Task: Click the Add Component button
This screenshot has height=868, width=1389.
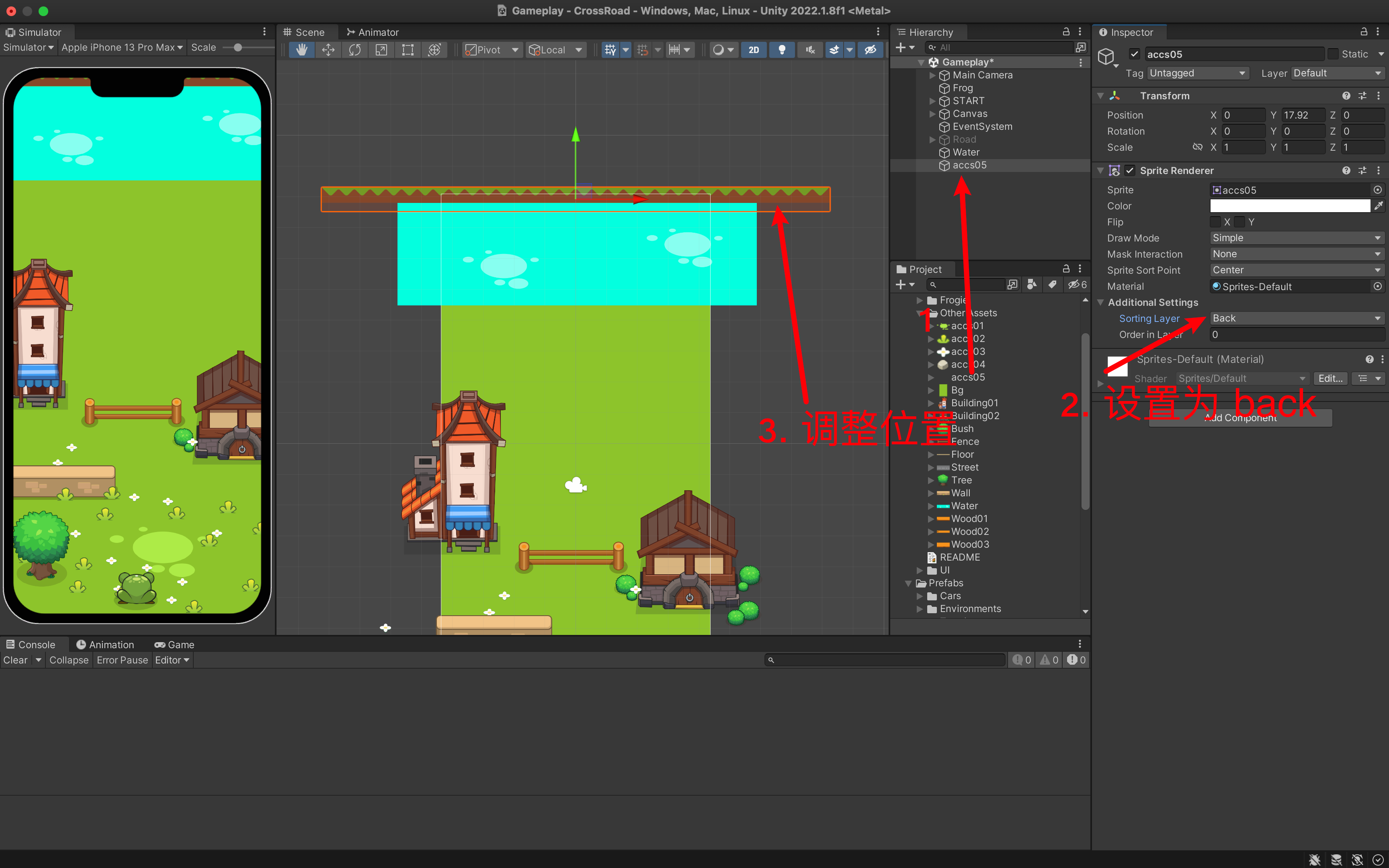Action: tap(1240, 418)
